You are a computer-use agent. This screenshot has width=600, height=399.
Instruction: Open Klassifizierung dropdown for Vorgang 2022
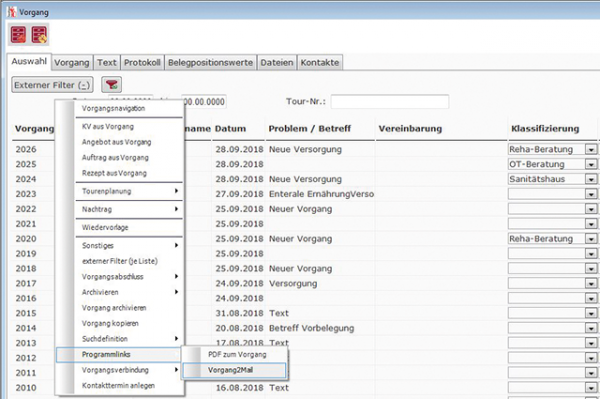pyautogui.click(x=591, y=209)
